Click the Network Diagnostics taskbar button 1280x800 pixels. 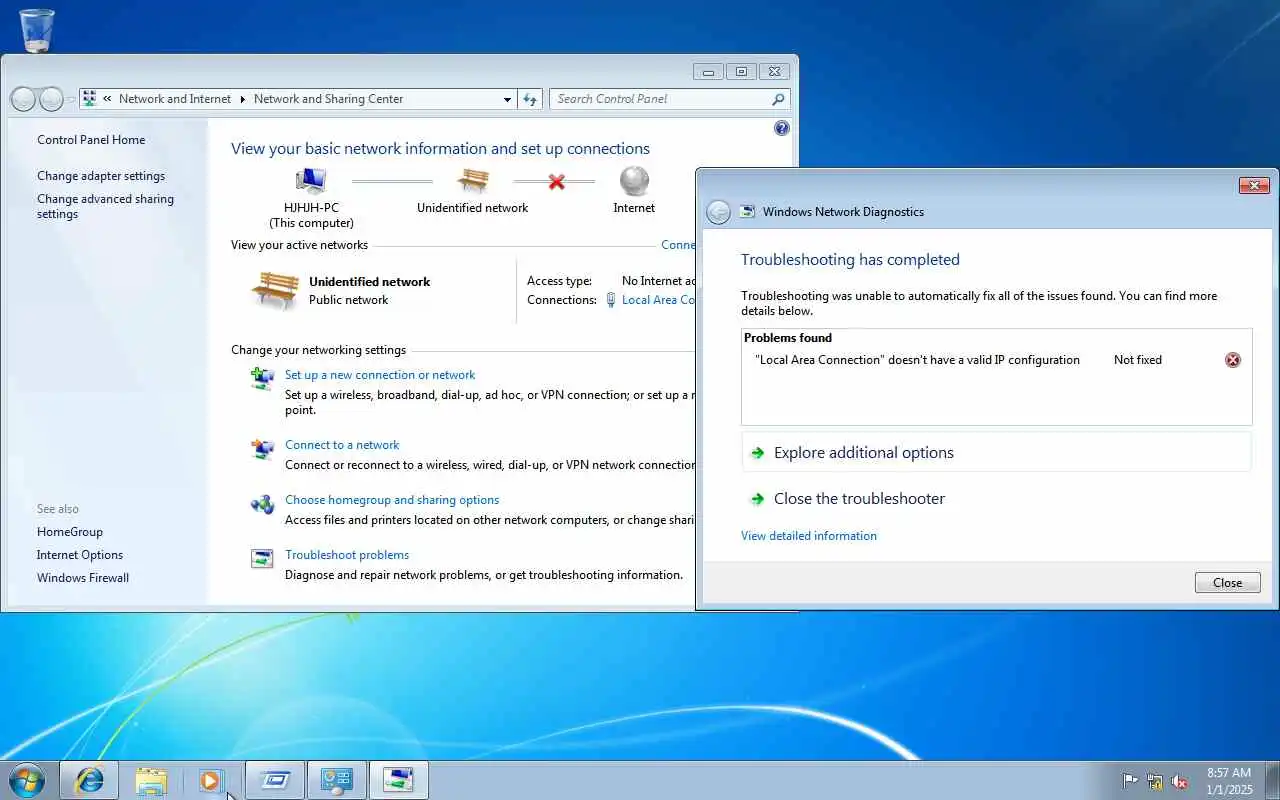pos(399,780)
